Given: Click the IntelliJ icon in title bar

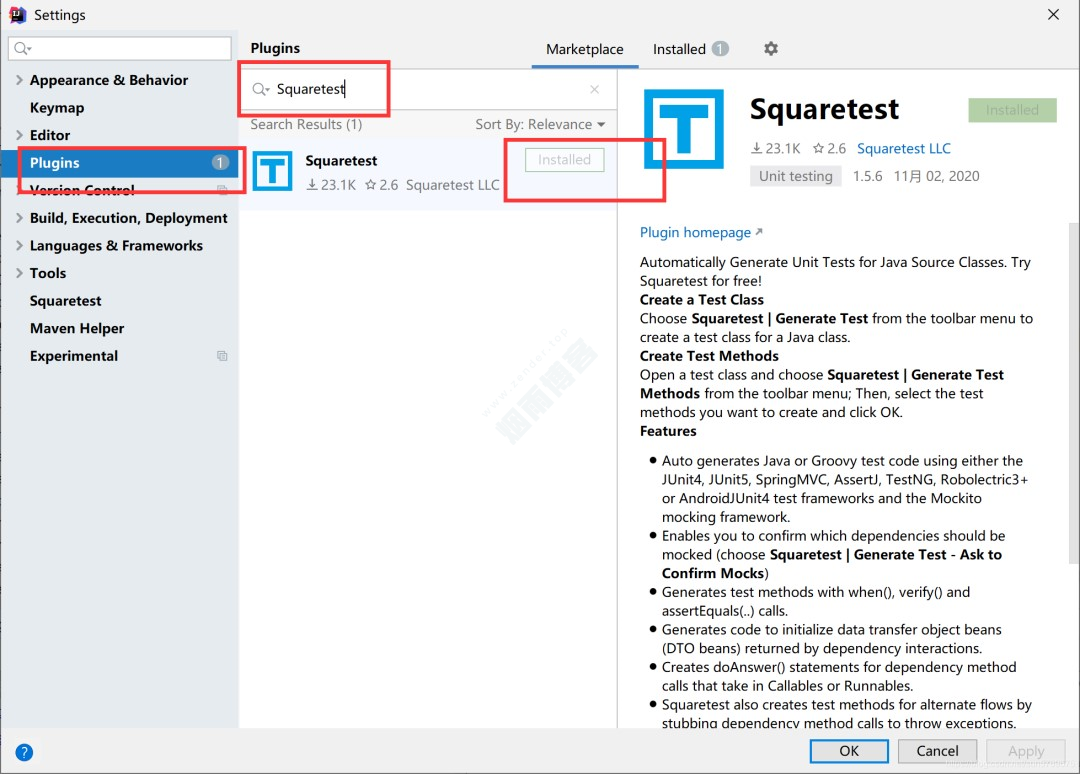Looking at the screenshot, I should pos(16,15).
